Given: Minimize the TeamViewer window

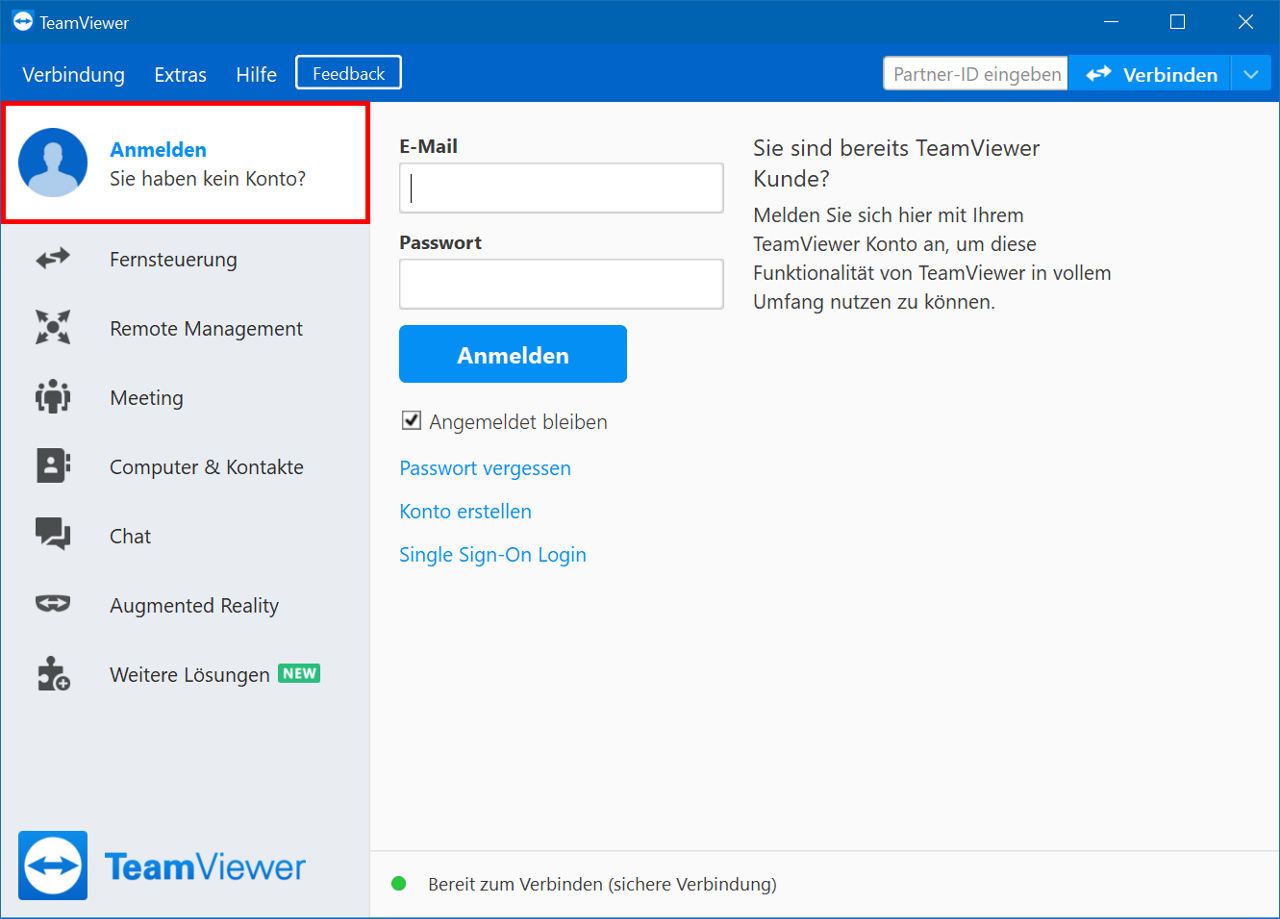Looking at the screenshot, I should (1109, 21).
